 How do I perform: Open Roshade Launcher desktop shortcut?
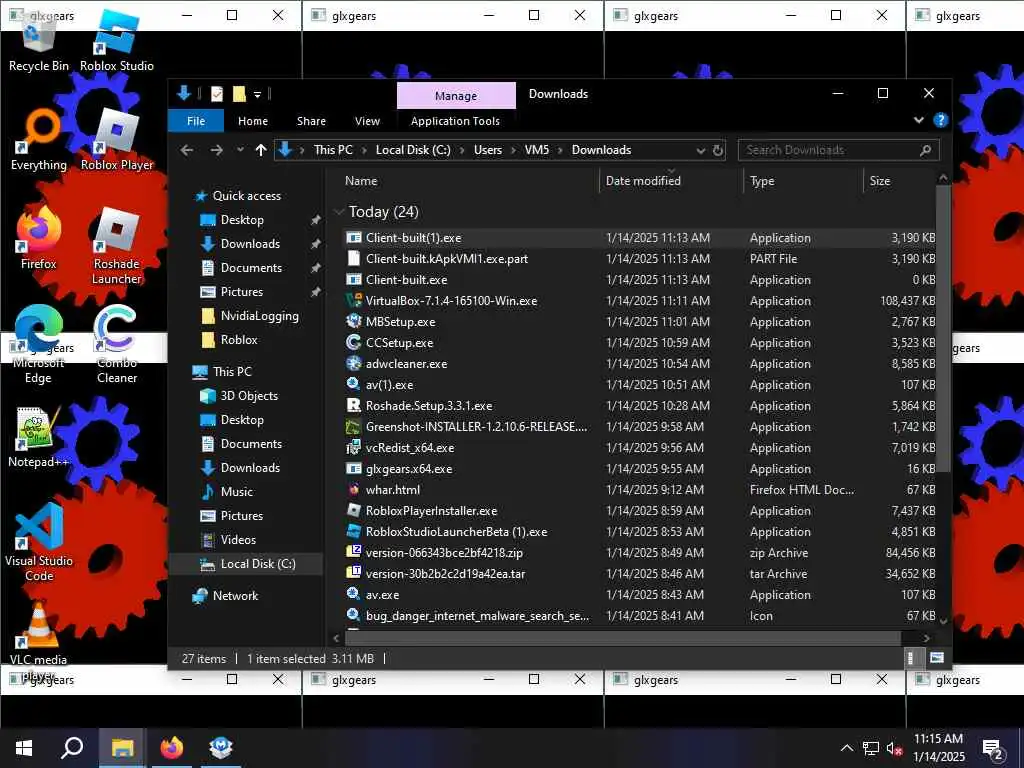[117, 247]
